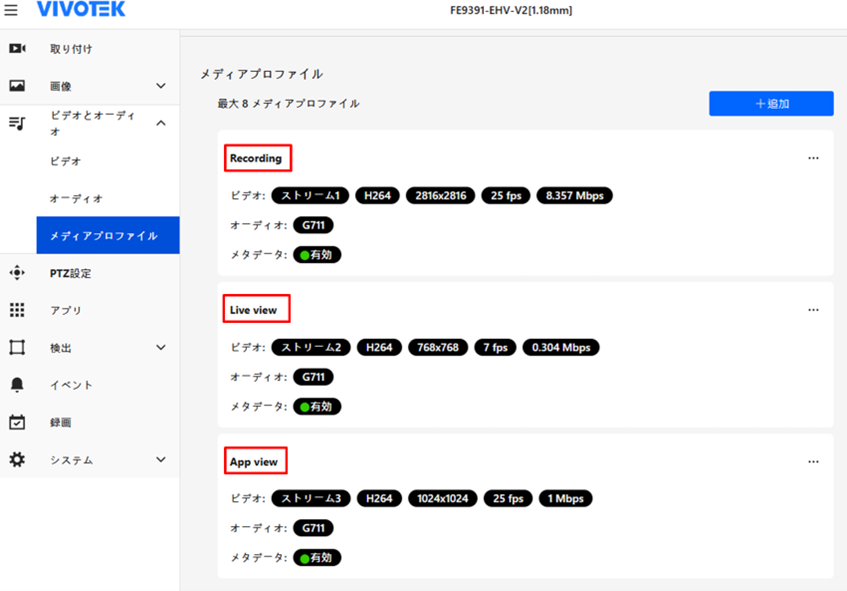
Task: Select the アプリ grid icon
Action: 17,311
